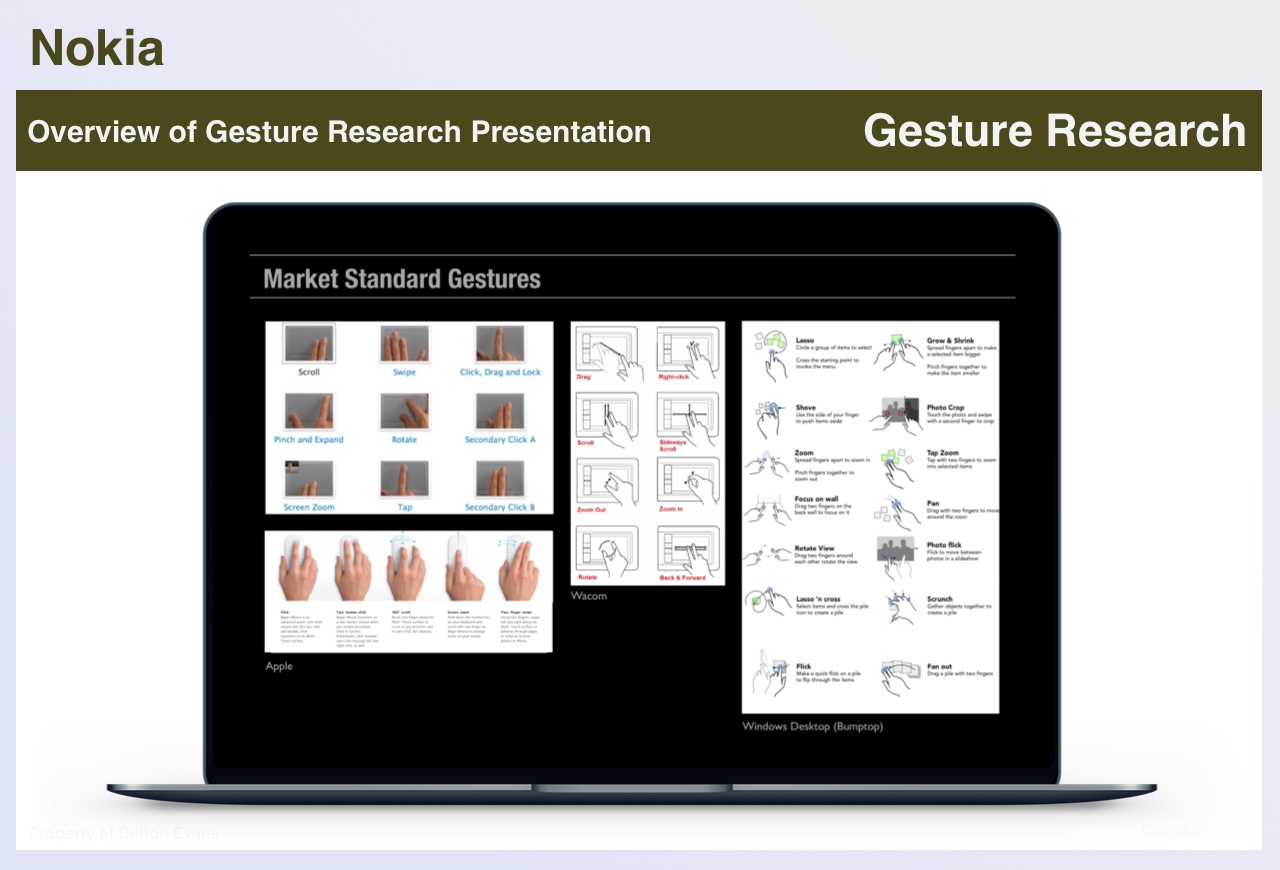Click the Click, Drag and Lock label
This screenshot has height=870, width=1280.
[500, 372]
